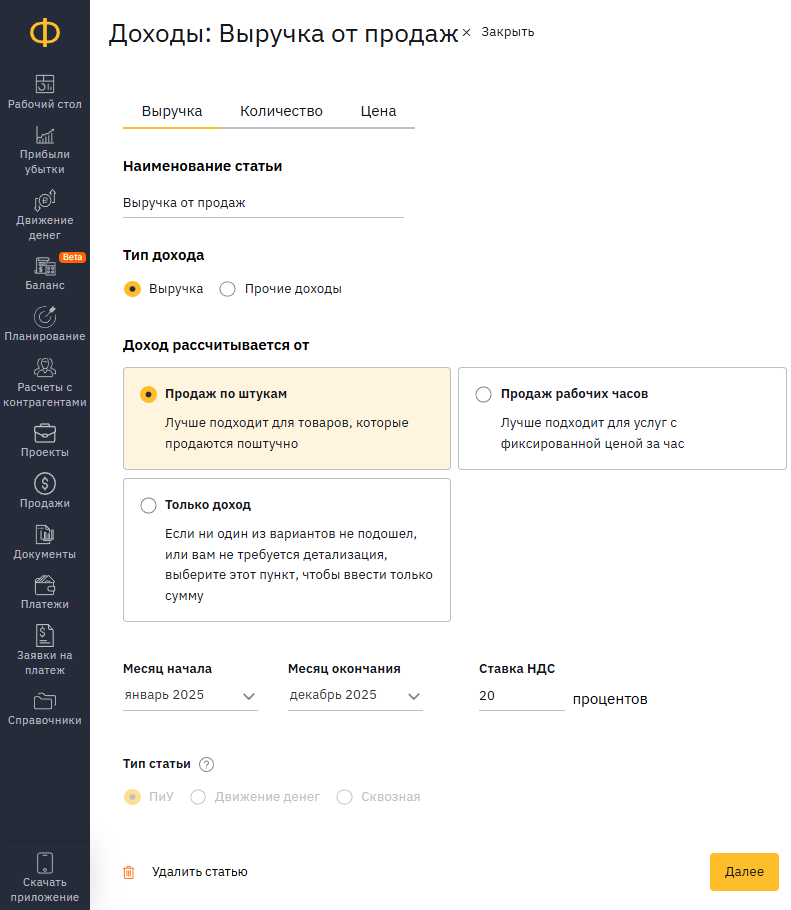Open Платежи wallet icon
791x910 pixels.
(x=45, y=585)
